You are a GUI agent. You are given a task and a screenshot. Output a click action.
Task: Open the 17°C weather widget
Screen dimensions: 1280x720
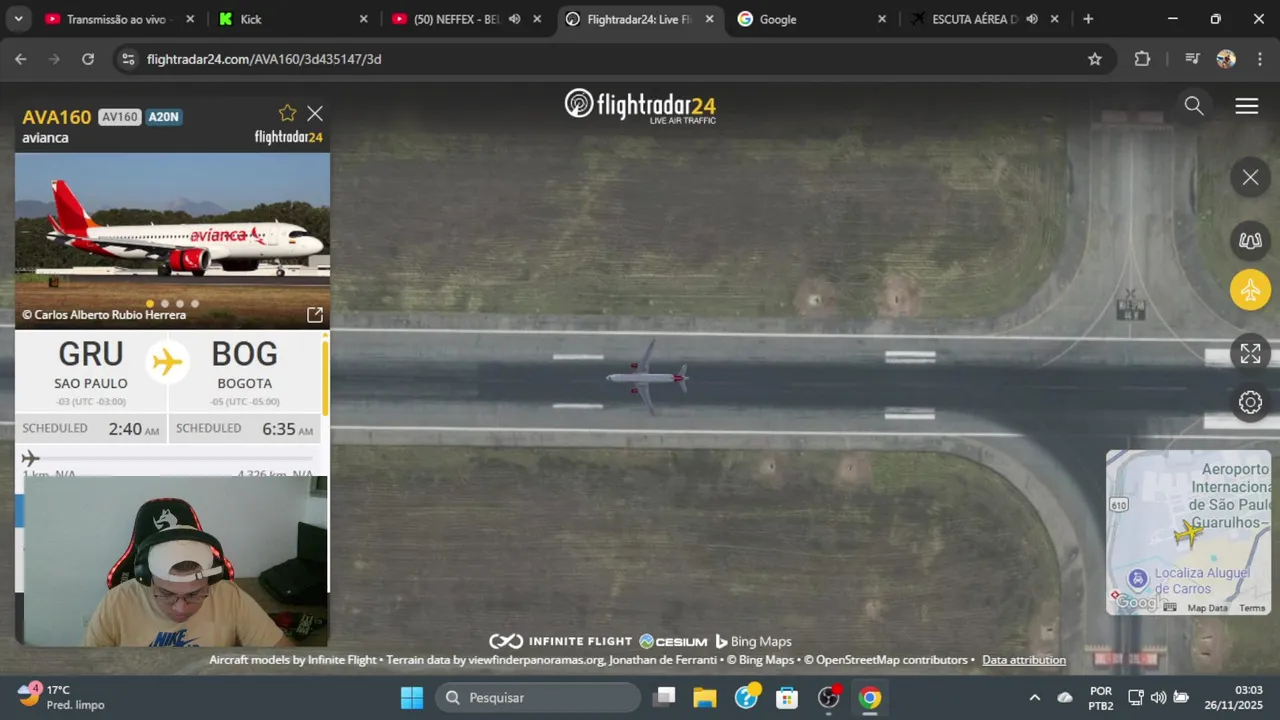[x=60, y=697]
